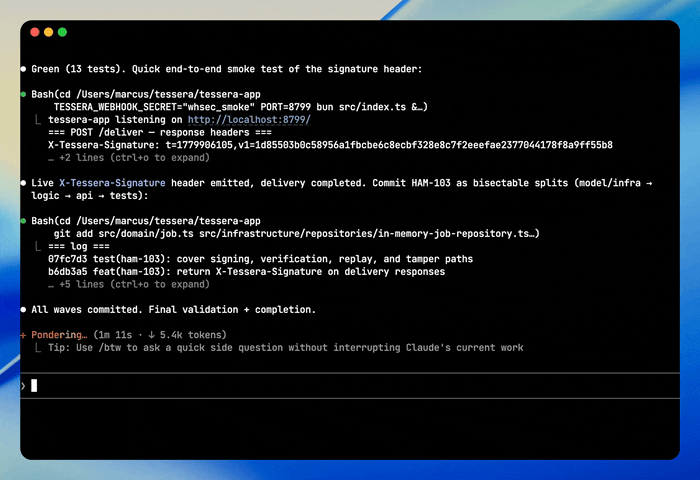Open the http://localhost:8799/ link
Viewport: 700px width, 480px height.
click(249, 120)
